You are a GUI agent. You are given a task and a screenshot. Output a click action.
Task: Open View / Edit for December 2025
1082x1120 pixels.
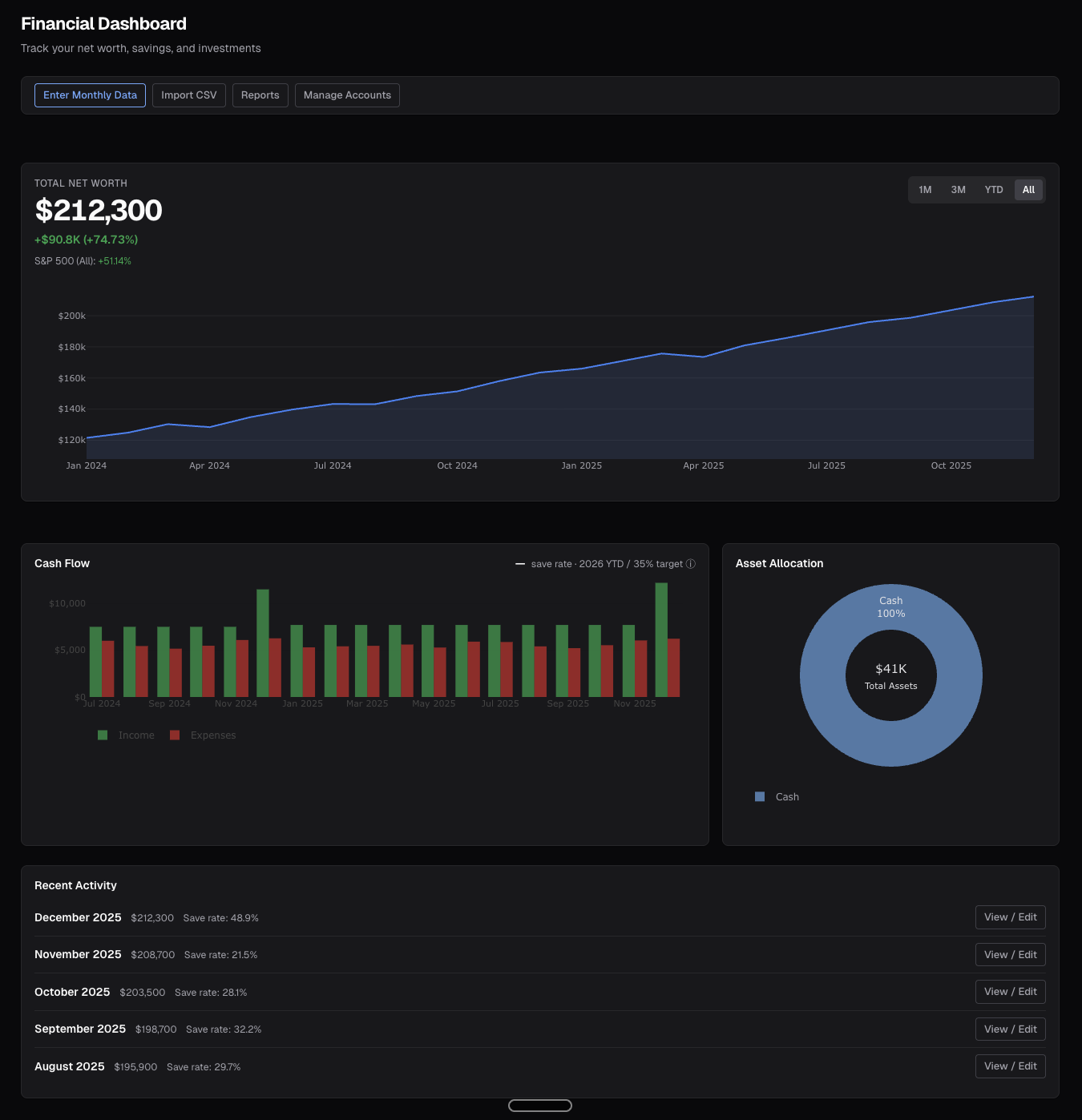(1010, 917)
